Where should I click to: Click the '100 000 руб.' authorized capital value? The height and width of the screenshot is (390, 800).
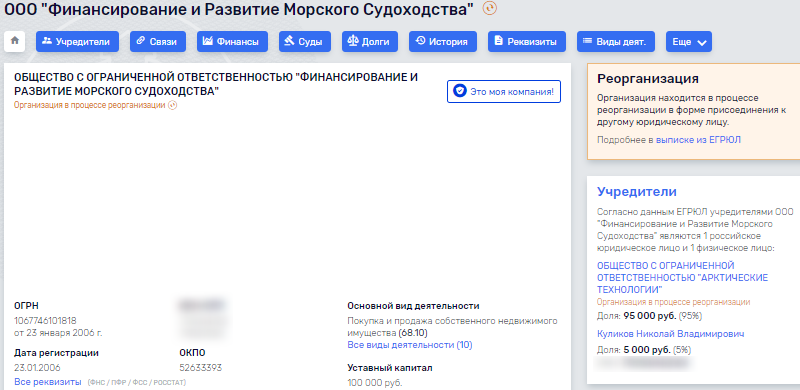point(374,383)
